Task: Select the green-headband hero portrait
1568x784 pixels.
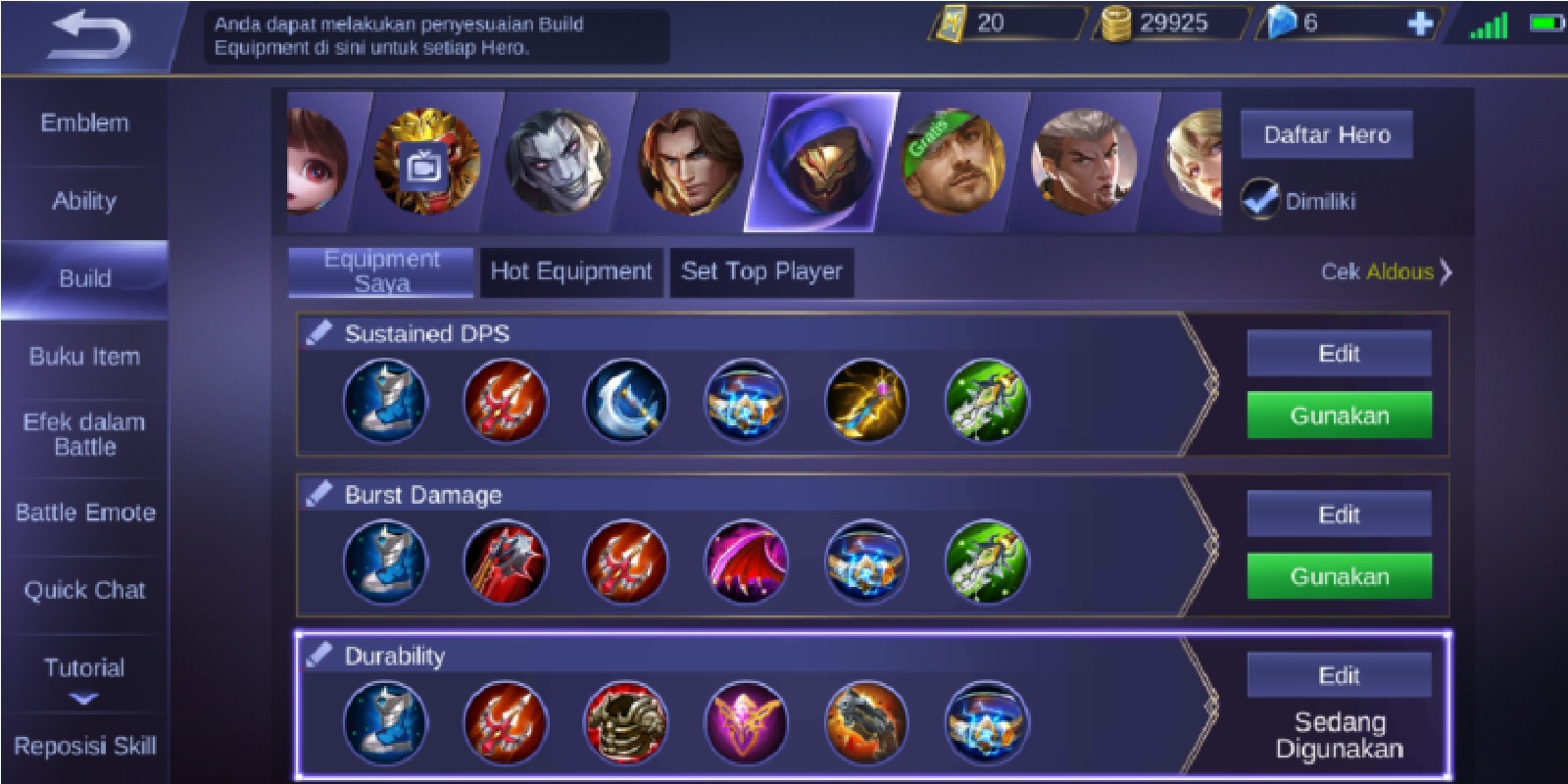Action: 953,162
